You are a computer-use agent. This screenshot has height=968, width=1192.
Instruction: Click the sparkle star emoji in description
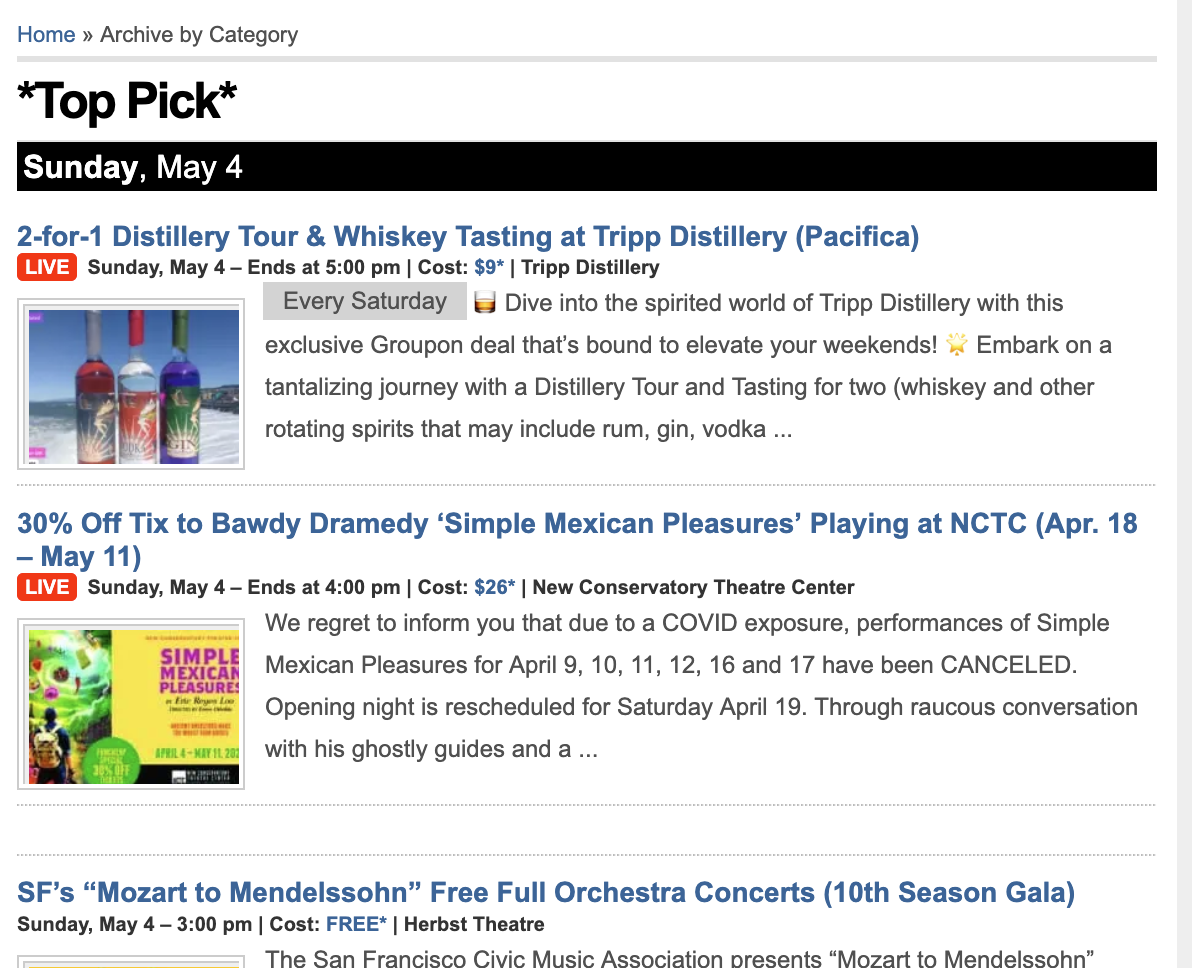[956, 344]
